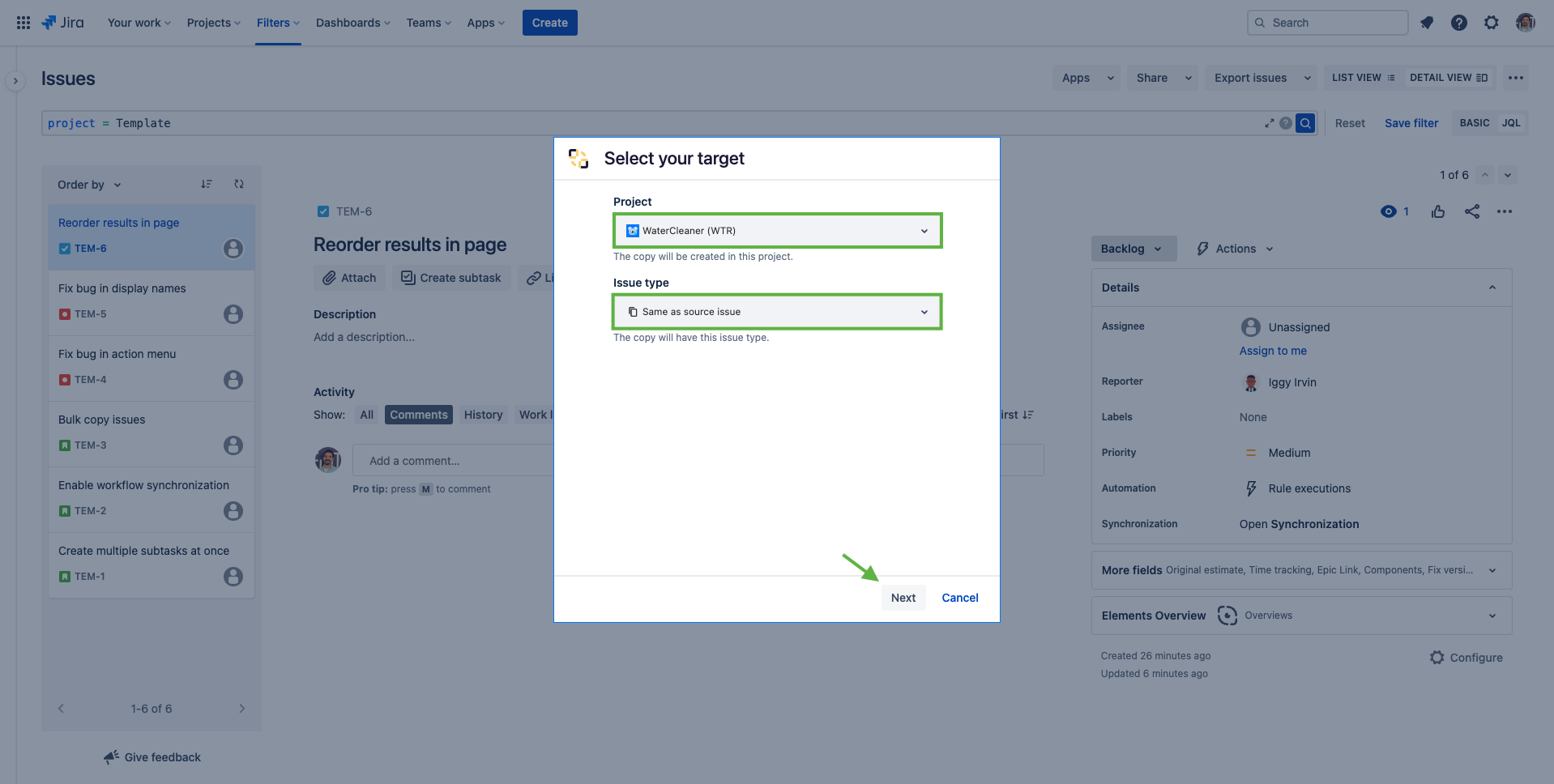
Task: Expand the Backlog status dropdown
Action: [x=1131, y=249]
